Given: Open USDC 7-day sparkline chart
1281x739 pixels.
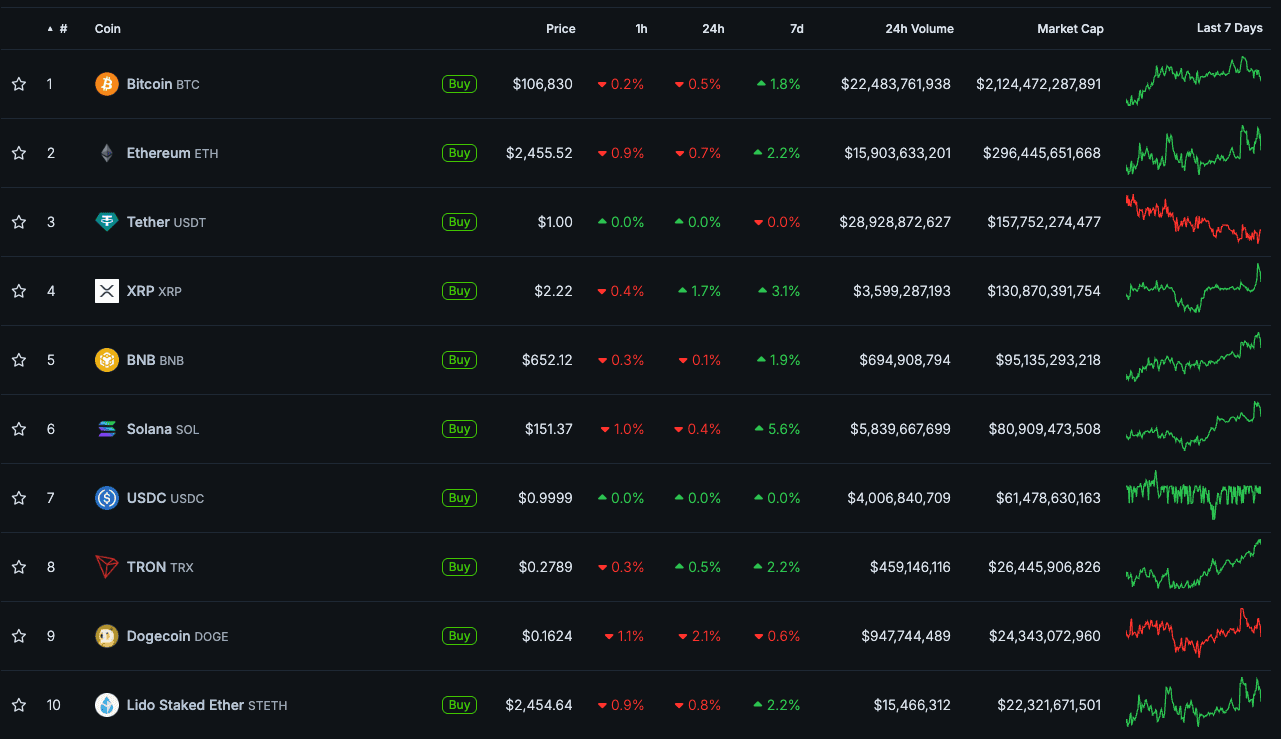Looking at the screenshot, I should pyautogui.click(x=1194, y=495).
